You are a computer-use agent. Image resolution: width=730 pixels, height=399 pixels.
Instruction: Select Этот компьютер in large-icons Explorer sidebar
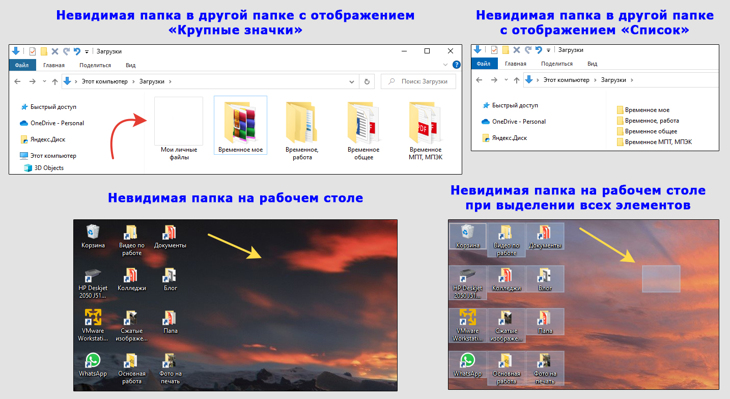(47, 156)
